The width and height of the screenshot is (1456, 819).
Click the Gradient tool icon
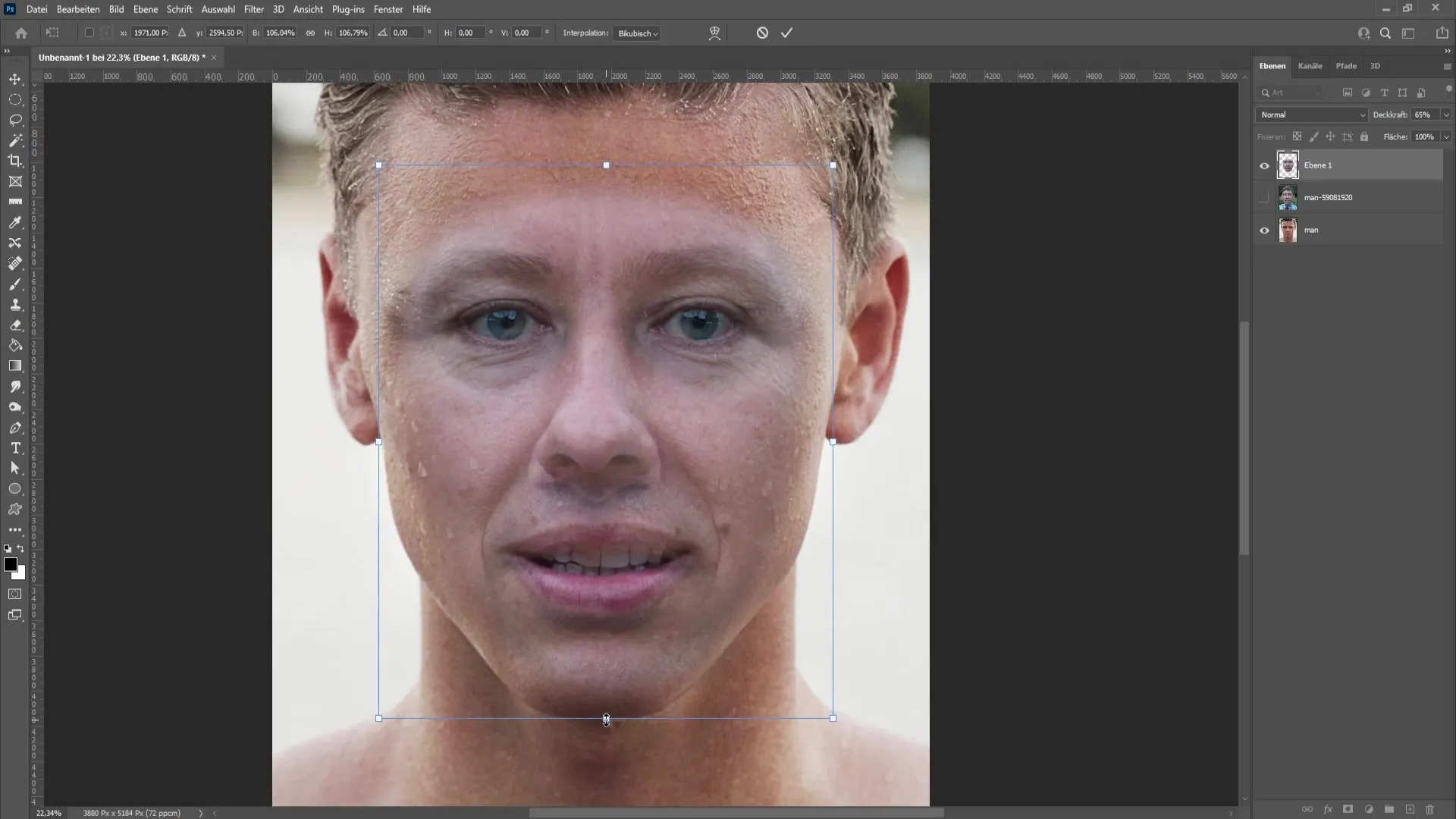point(16,365)
